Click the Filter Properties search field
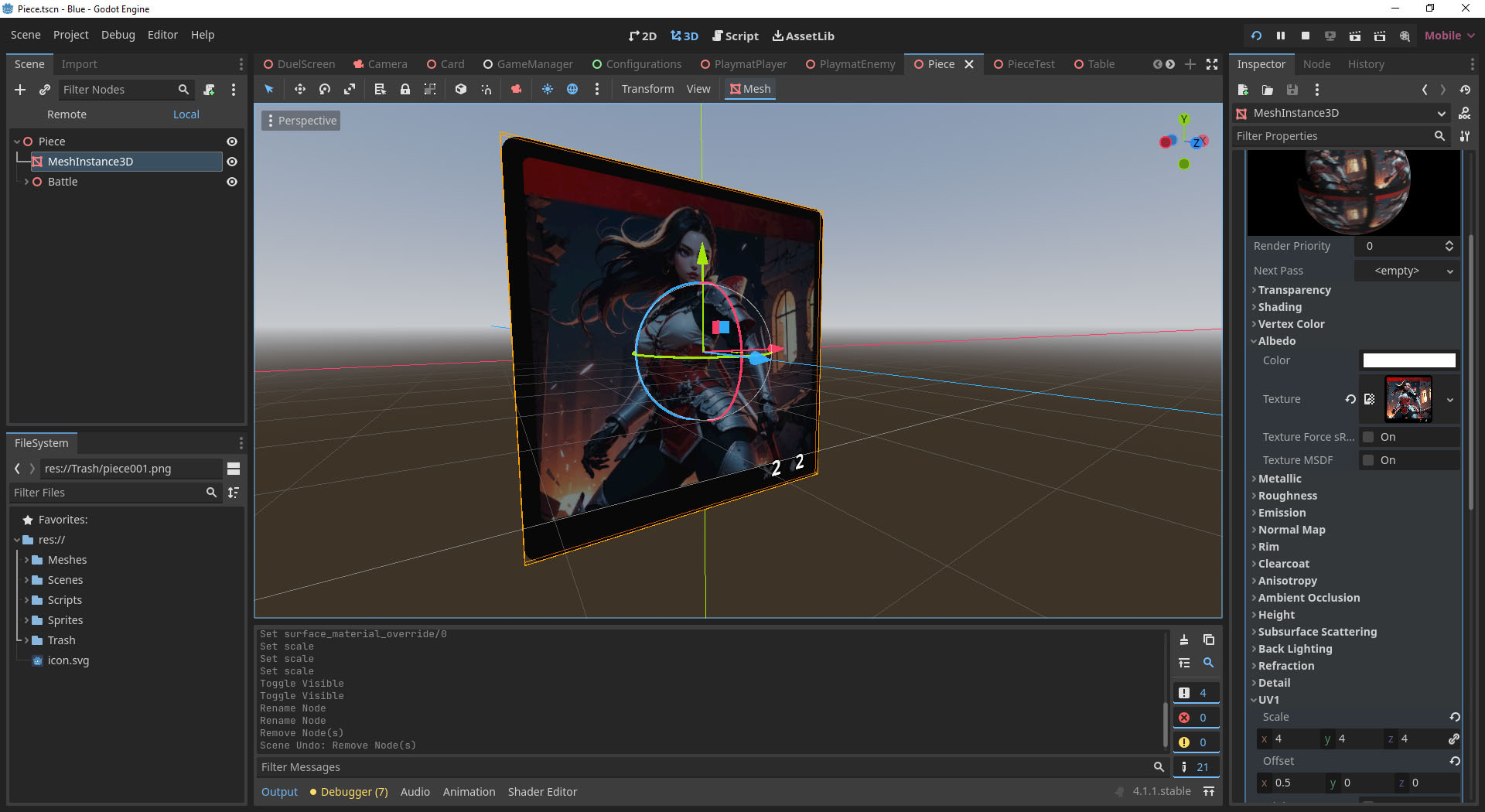The image size is (1485, 812). coord(1340,136)
